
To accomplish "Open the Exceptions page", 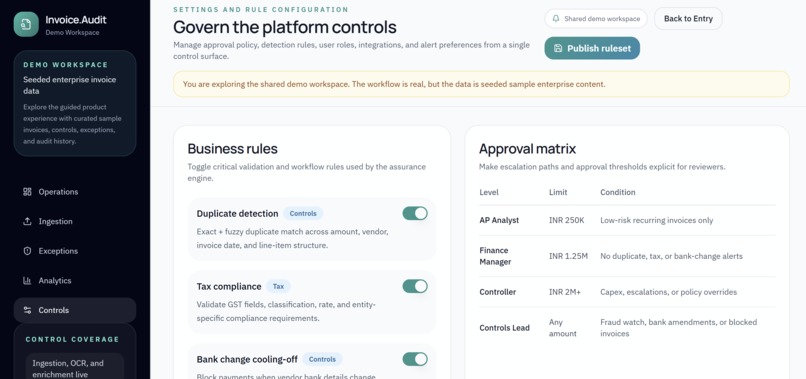I will (x=75, y=251).
